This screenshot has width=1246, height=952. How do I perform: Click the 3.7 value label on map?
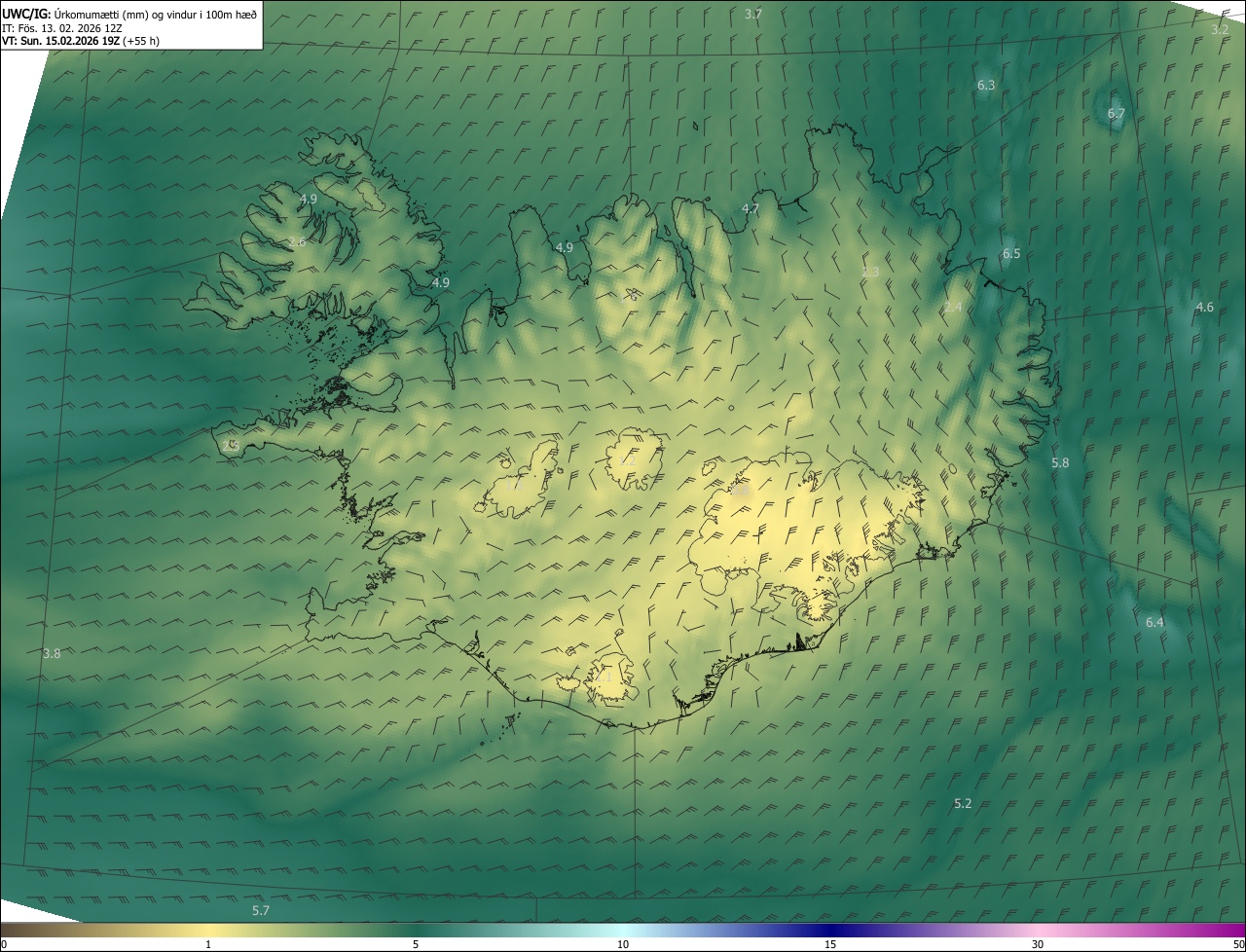click(753, 14)
